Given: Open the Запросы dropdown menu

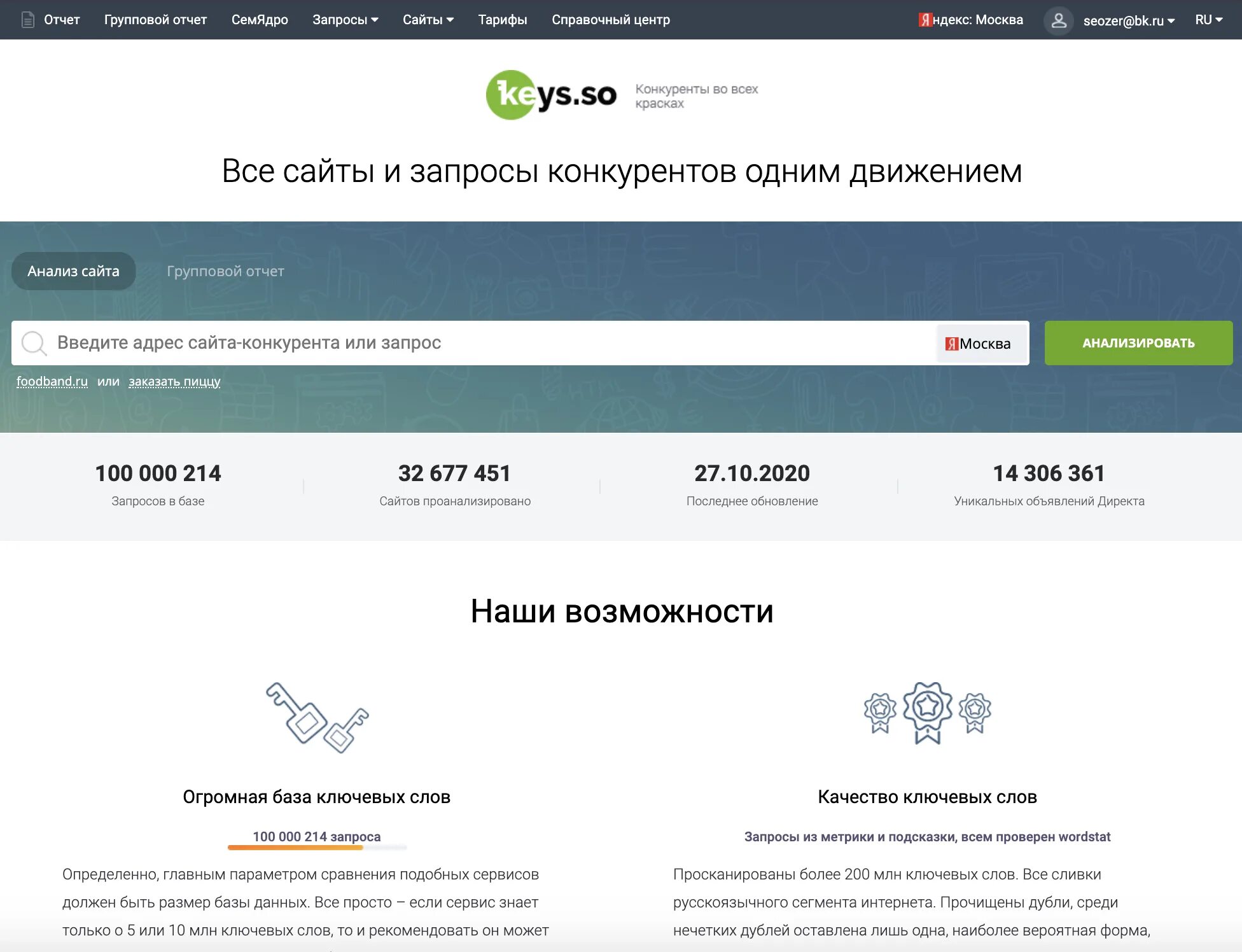Looking at the screenshot, I should [x=345, y=20].
